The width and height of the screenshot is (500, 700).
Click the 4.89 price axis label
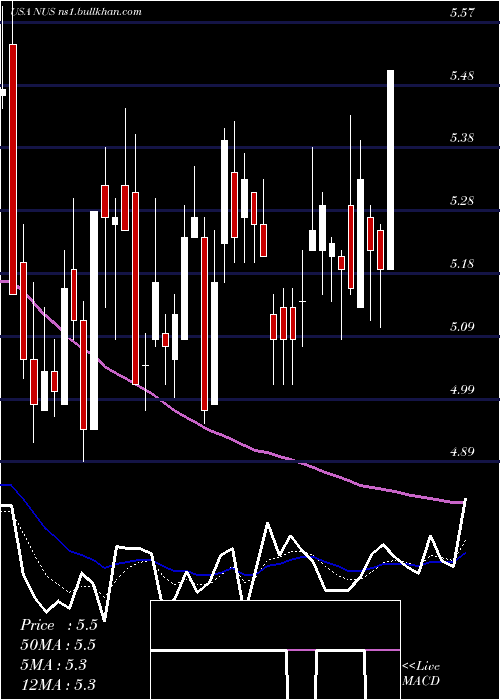pyautogui.click(x=462, y=451)
